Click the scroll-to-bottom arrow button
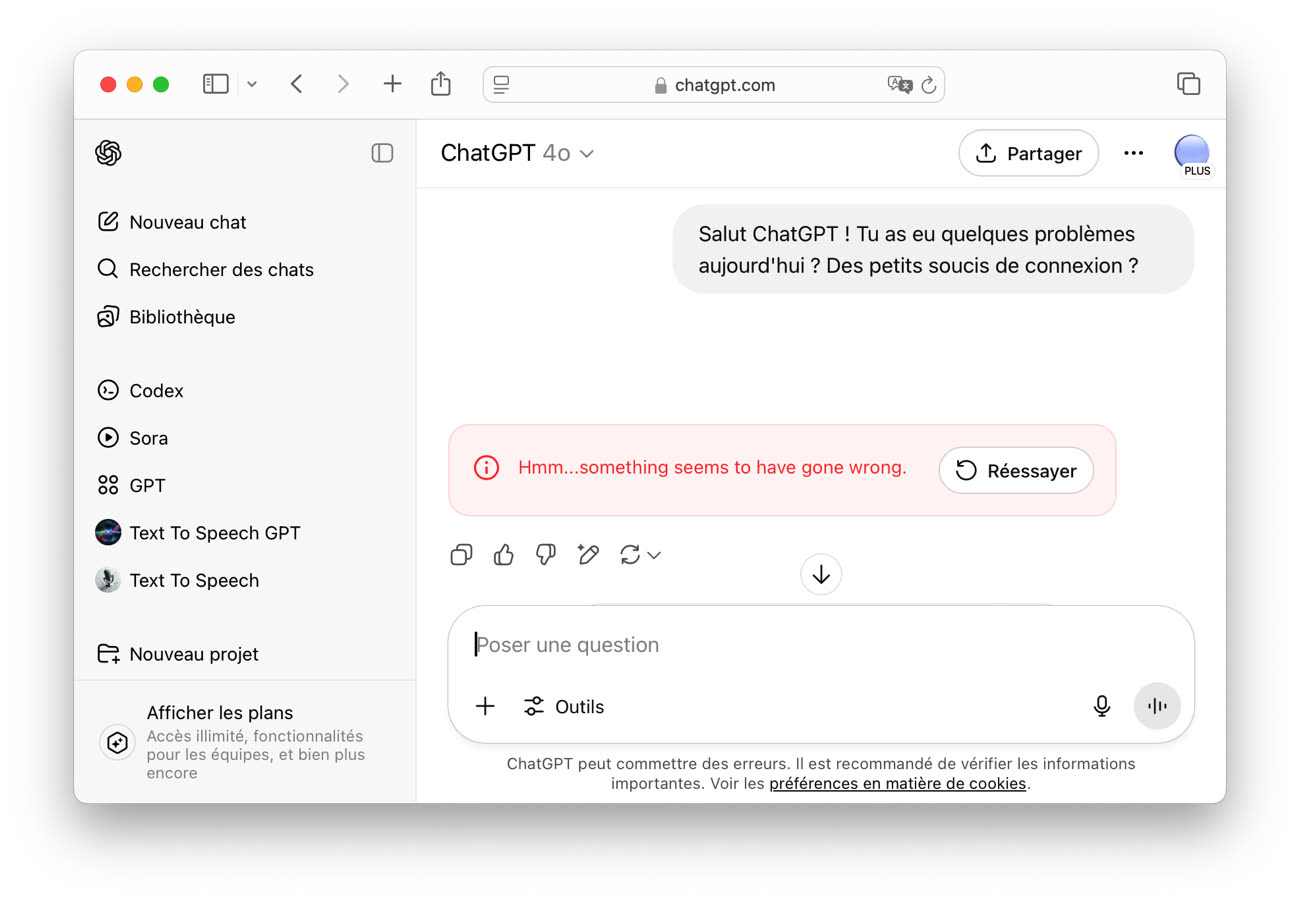This screenshot has width=1300, height=901. pyautogui.click(x=822, y=575)
